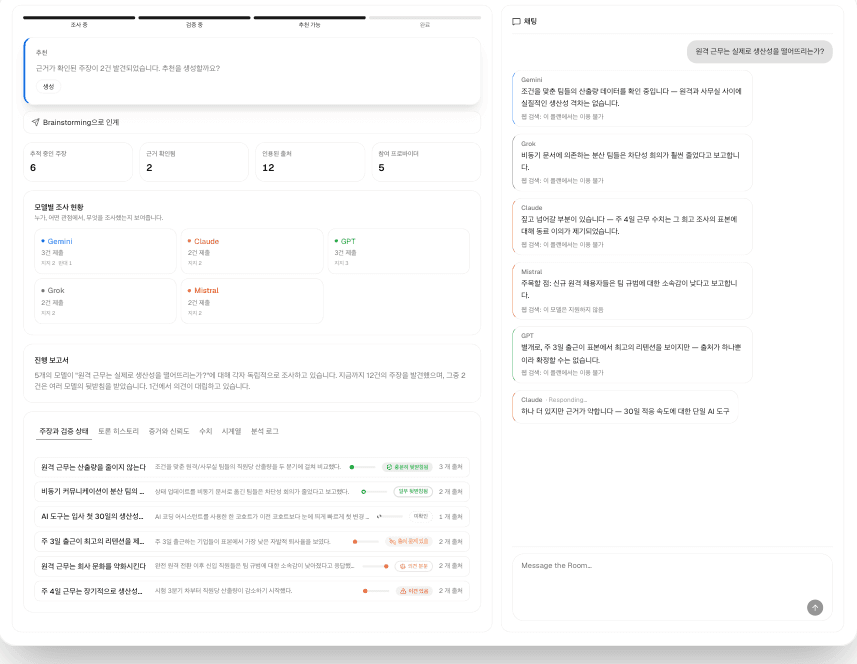Select the 주장과 검증 상태 tab

(63, 431)
